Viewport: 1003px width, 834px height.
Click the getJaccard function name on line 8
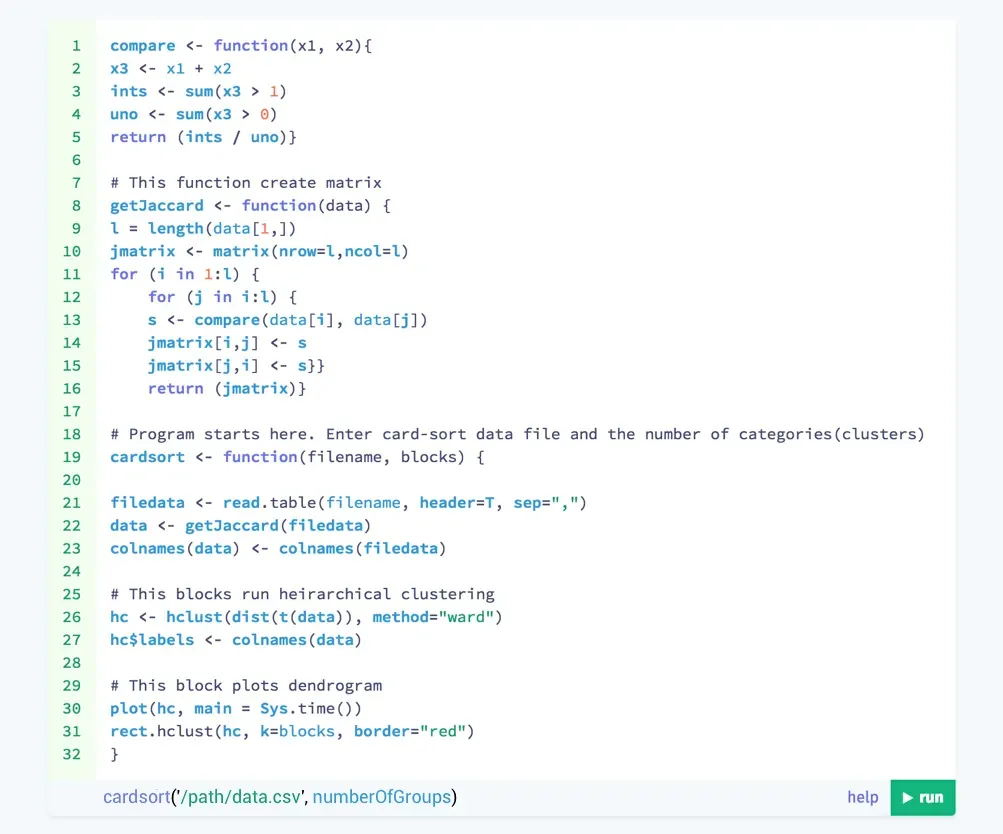pyautogui.click(x=156, y=205)
